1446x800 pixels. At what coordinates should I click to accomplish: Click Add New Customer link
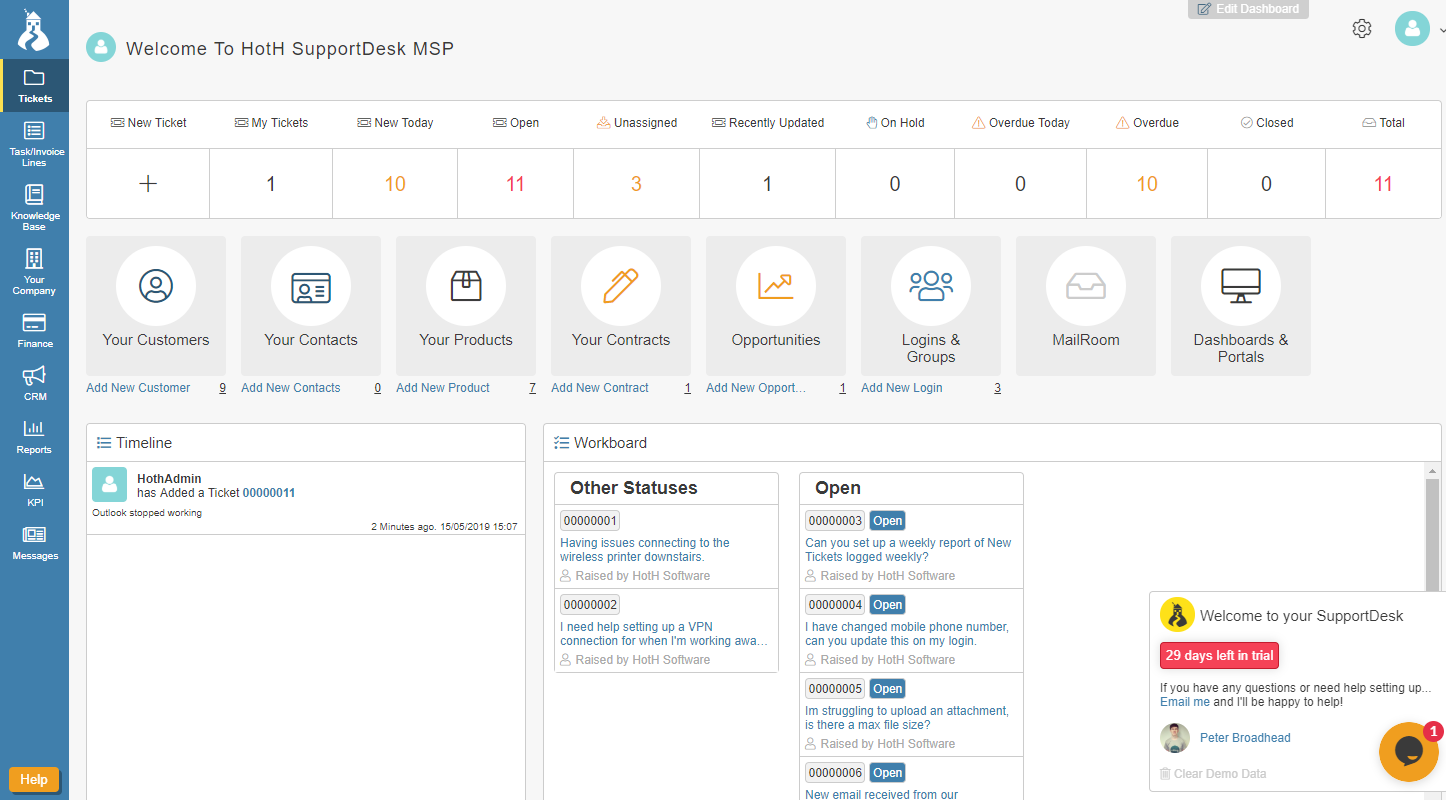coord(138,388)
